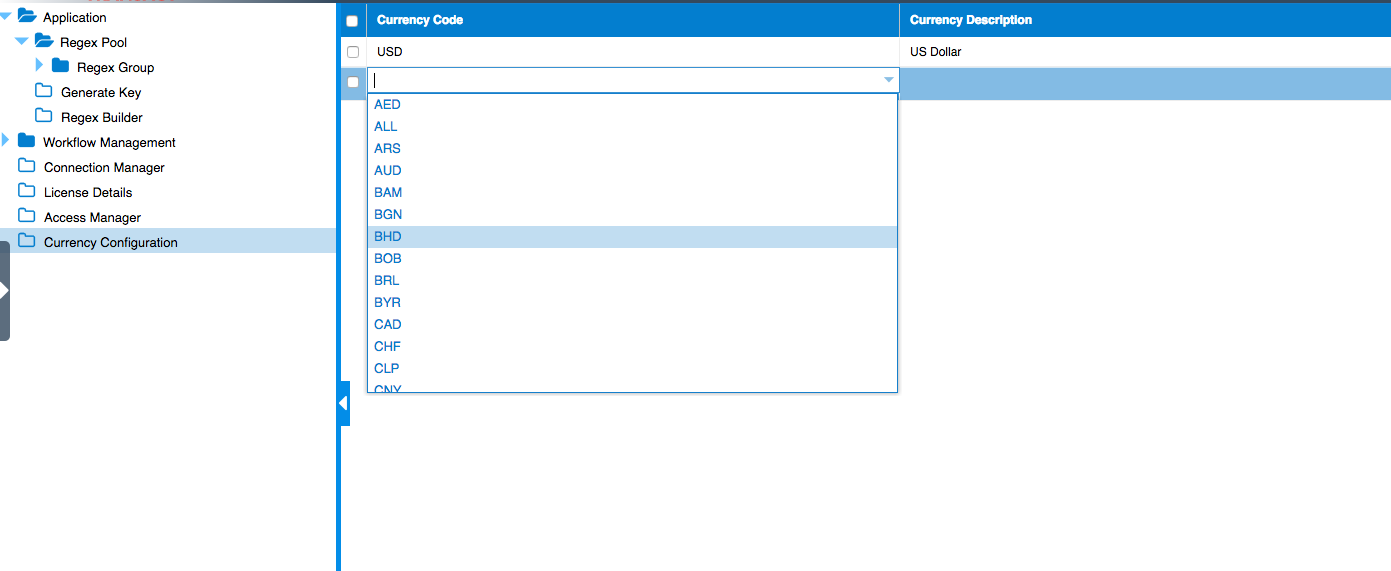Expand the Regex Group tree arrow
Viewport: 1391px width, 571px height.
[39, 66]
